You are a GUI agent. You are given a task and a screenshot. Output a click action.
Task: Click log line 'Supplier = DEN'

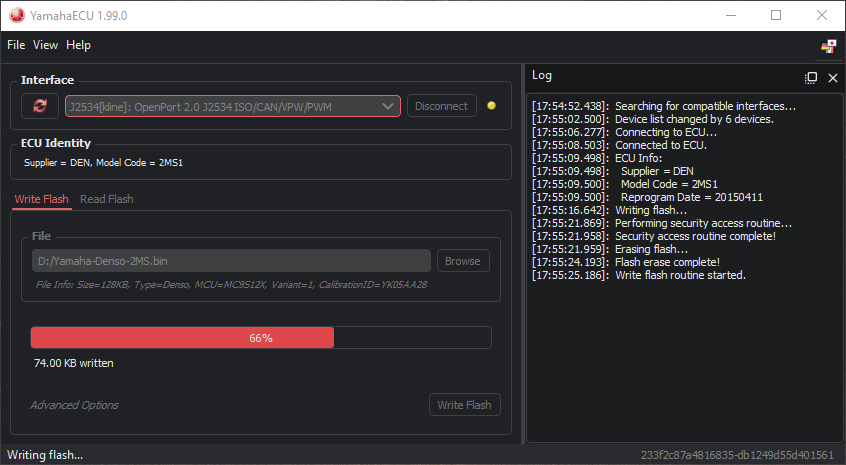[612, 171]
